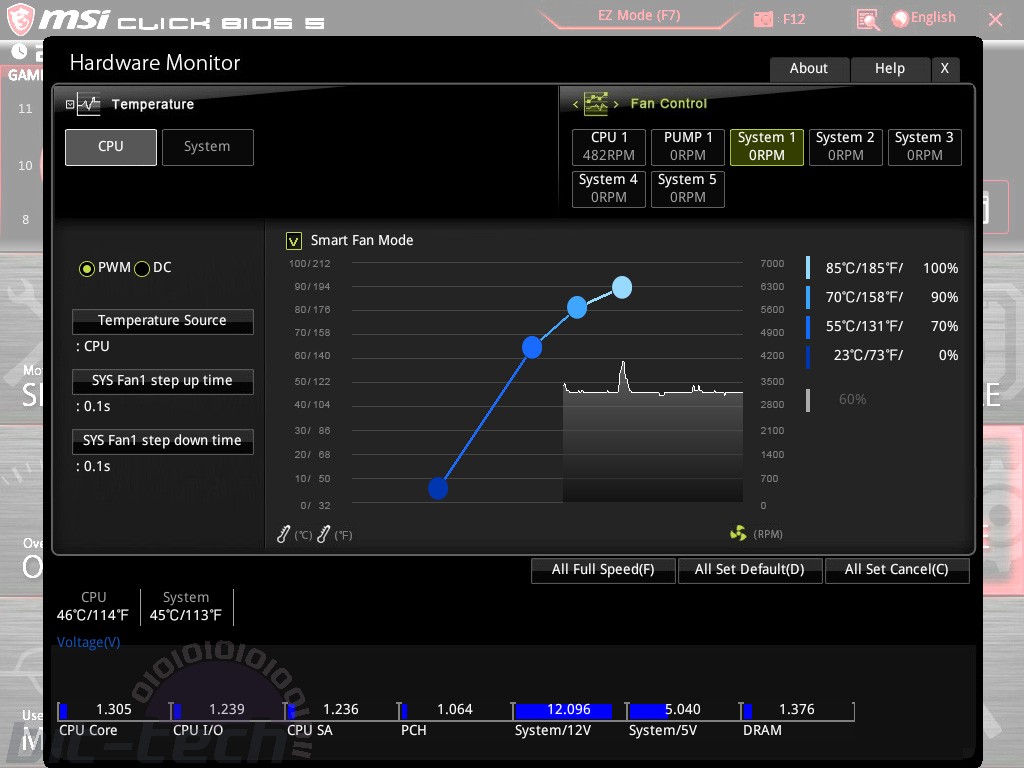Click the System/5V 5.040 voltage bar
The width and height of the screenshot is (1024, 768).
point(684,710)
